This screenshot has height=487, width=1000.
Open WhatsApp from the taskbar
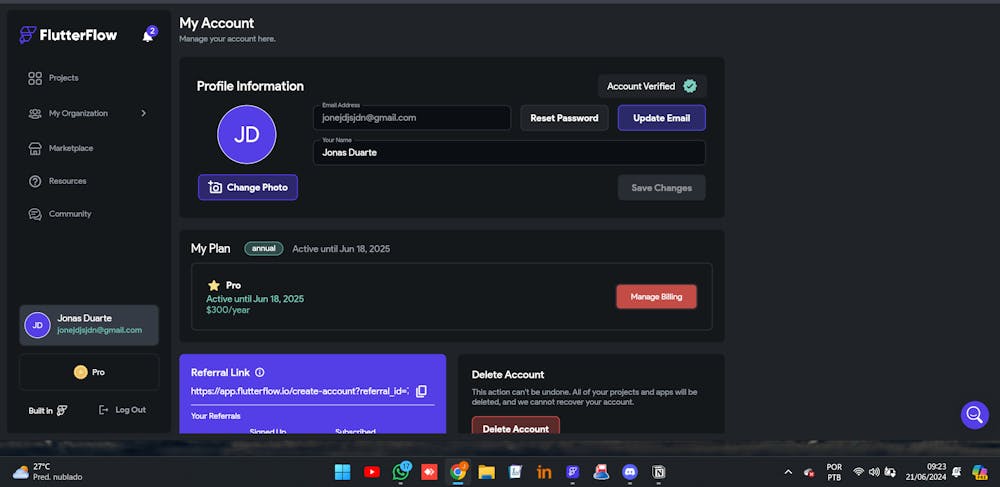tap(401, 472)
